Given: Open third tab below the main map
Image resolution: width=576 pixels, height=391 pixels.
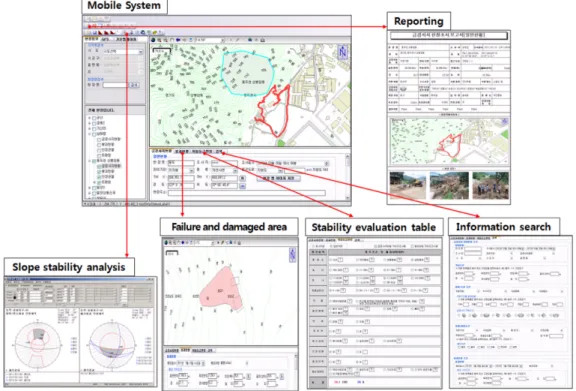Looking at the screenshot, I should [202, 151].
